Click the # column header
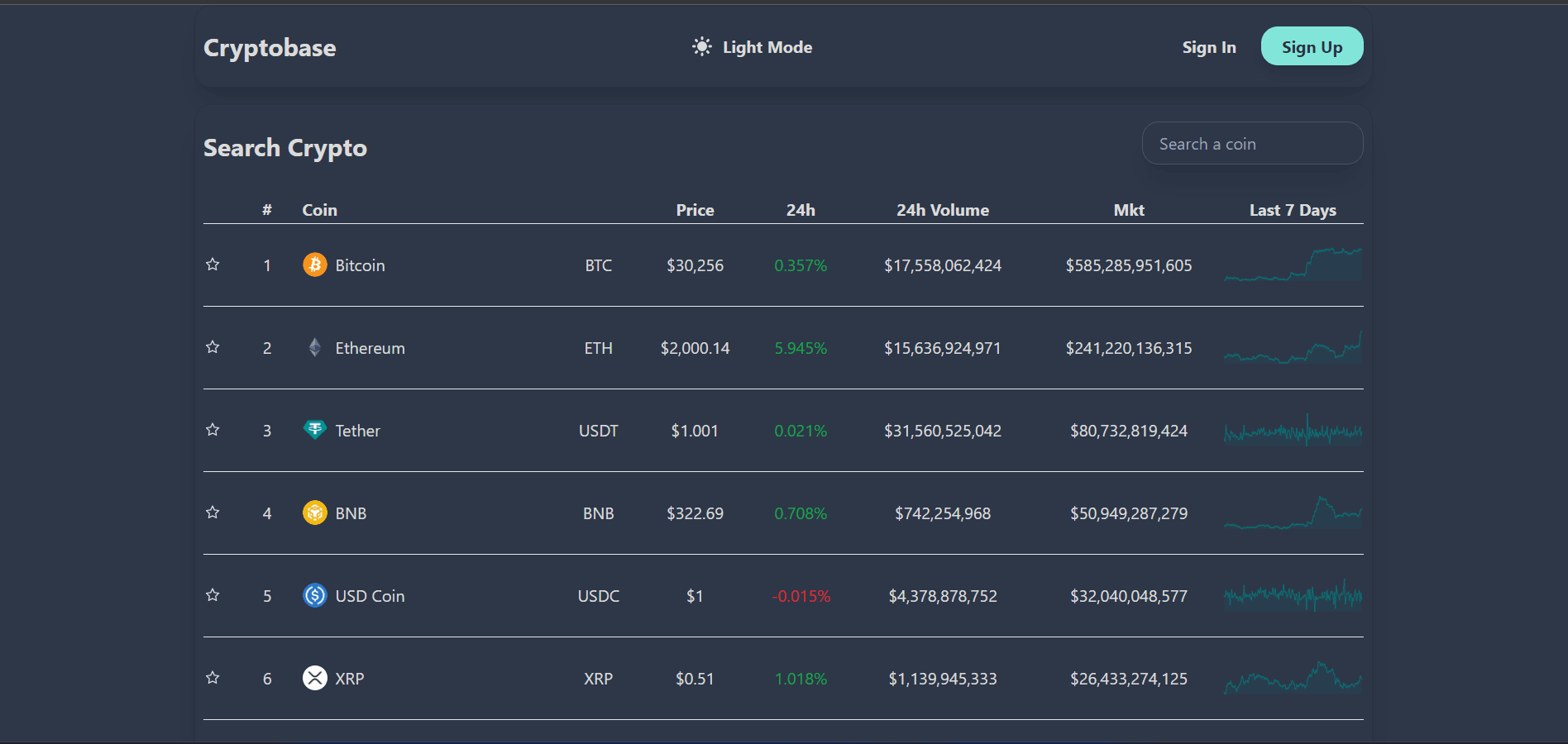The height and width of the screenshot is (744, 1568). [x=267, y=210]
